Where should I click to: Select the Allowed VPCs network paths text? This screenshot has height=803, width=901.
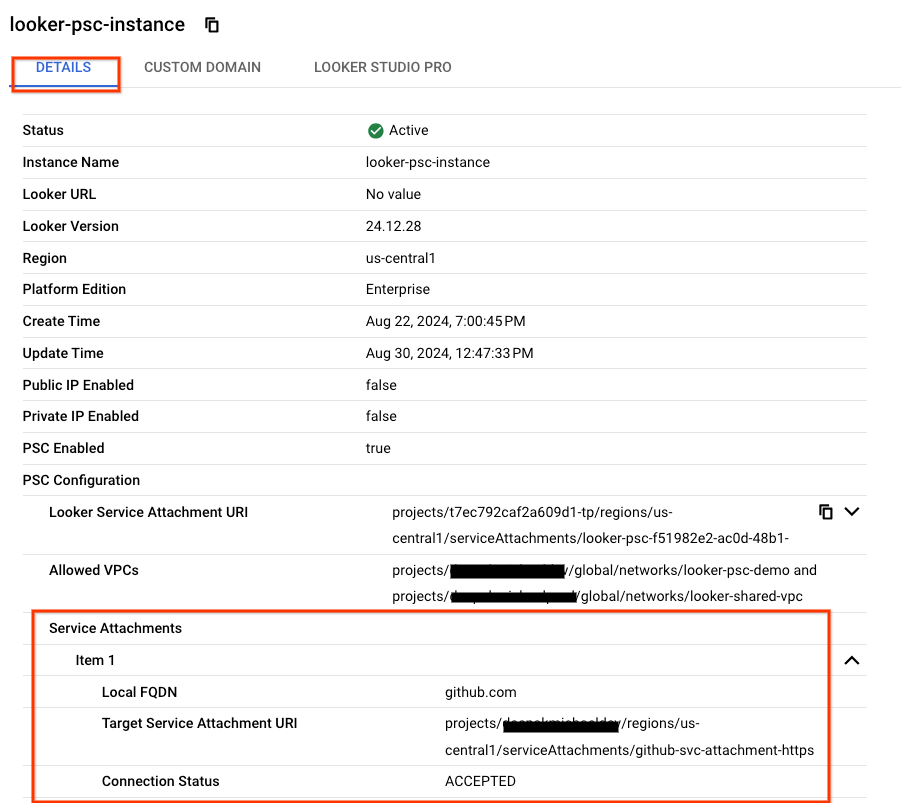pos(603,583)
